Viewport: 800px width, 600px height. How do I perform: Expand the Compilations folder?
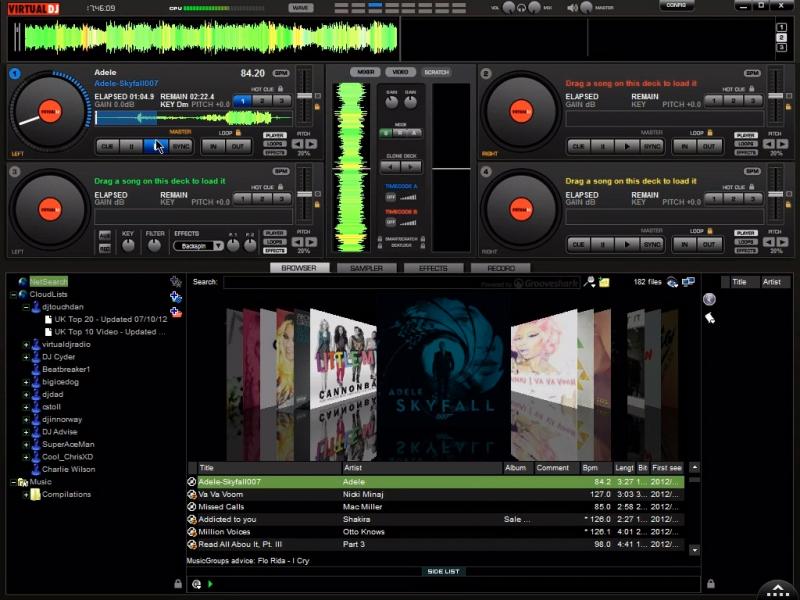[26, 494]
